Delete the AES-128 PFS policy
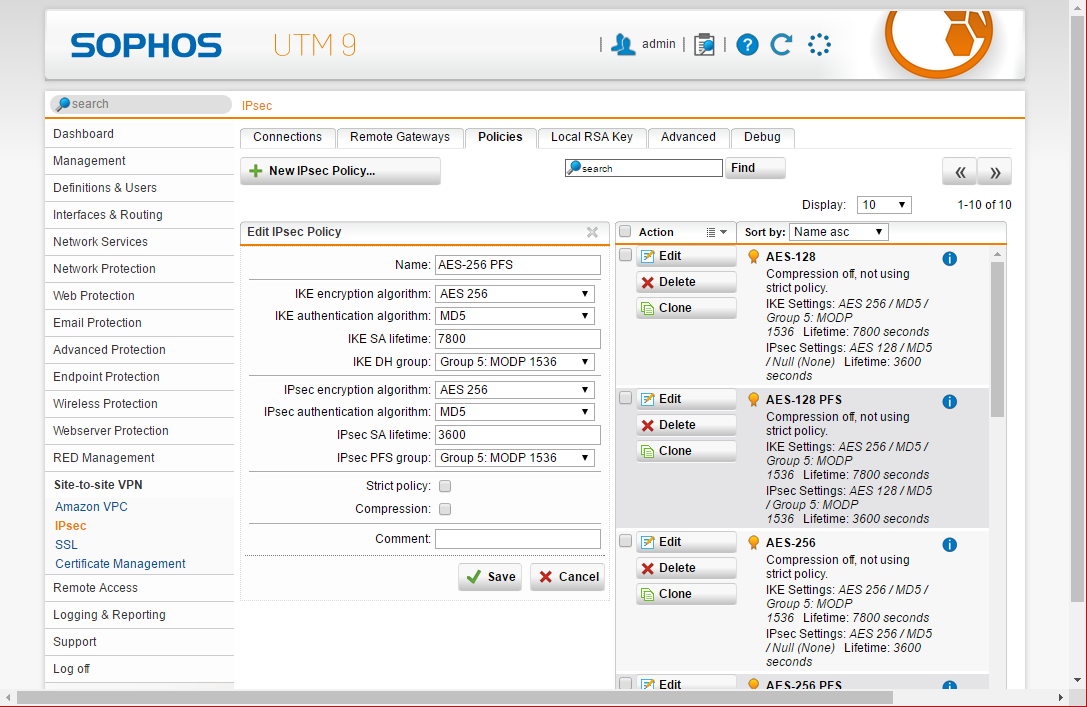 click(x=686, y=425)
